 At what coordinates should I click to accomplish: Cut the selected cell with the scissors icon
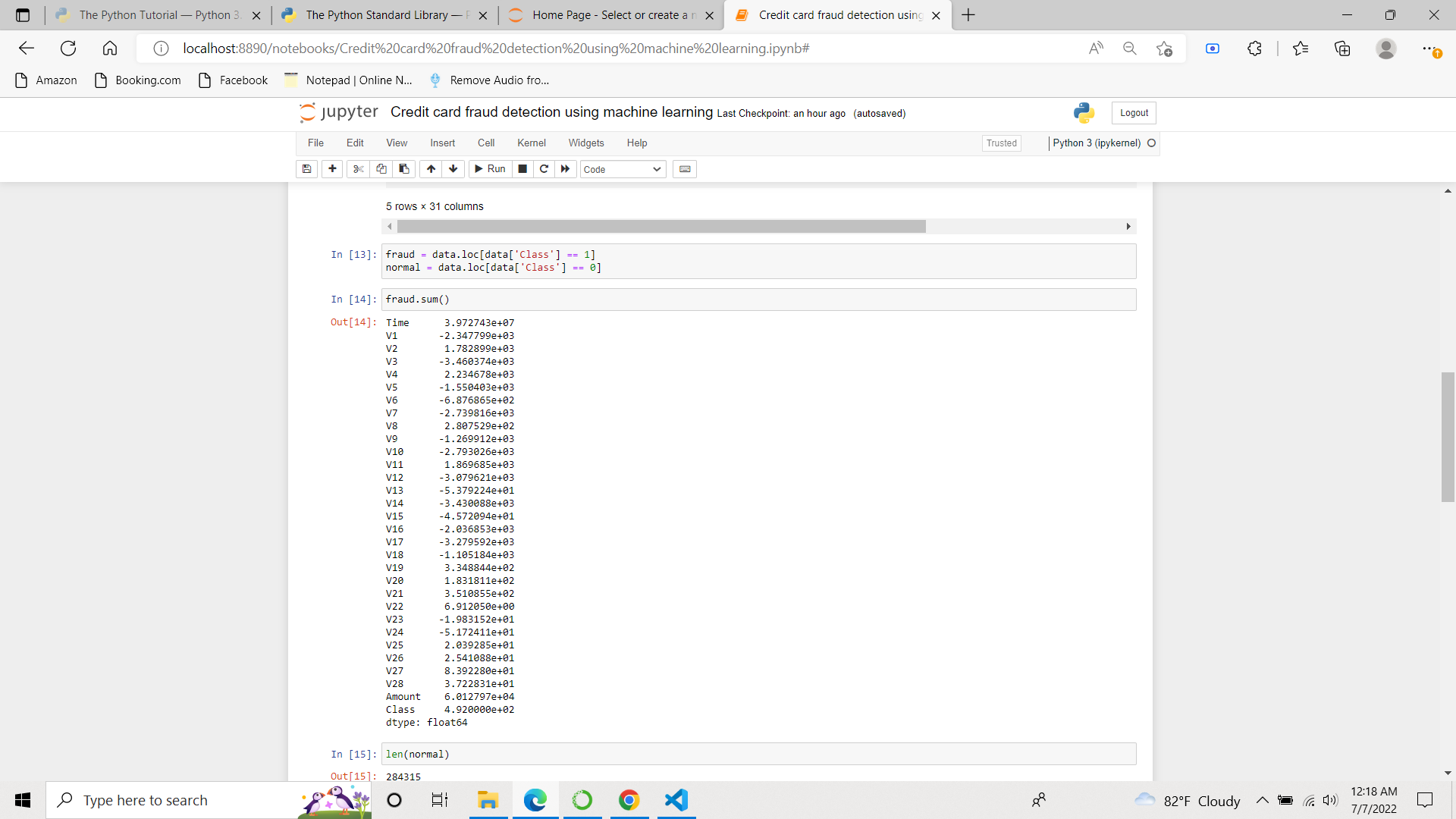pyautogui.click(x=358, y=168)
